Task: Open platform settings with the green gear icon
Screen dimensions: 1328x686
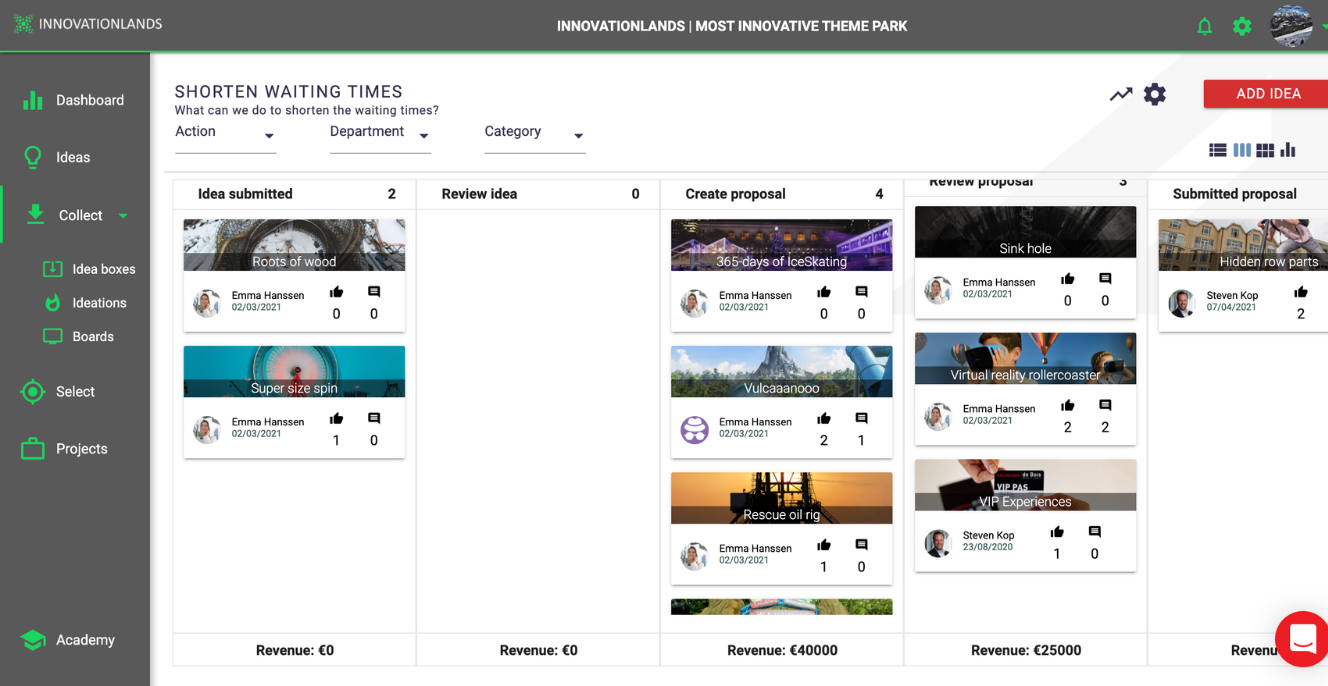Action: point(1242,26)
